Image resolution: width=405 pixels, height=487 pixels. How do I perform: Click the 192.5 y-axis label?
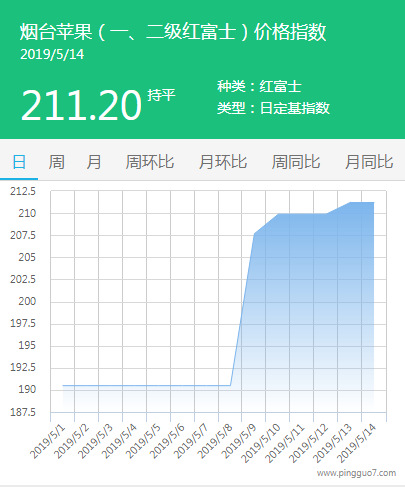[23, 367]
